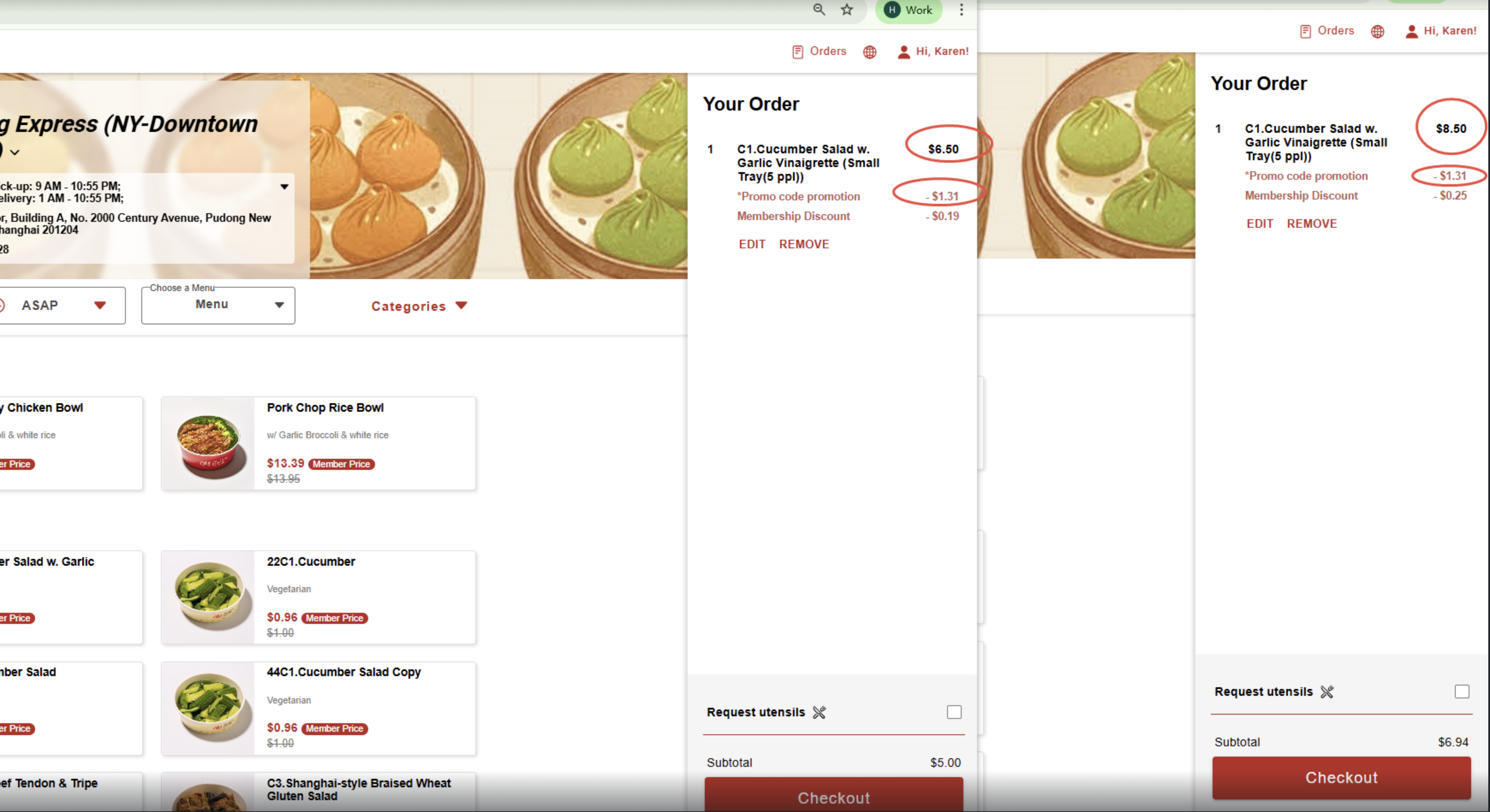Expand the pick-up and delivery hours dropdown

coord(284,187)
